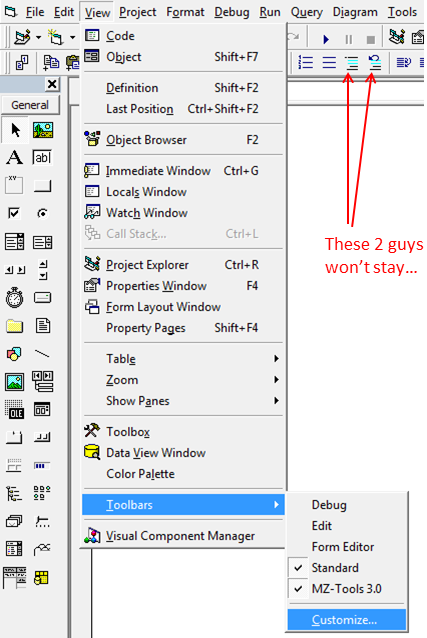Select the OLE container control

coord(14,409)
